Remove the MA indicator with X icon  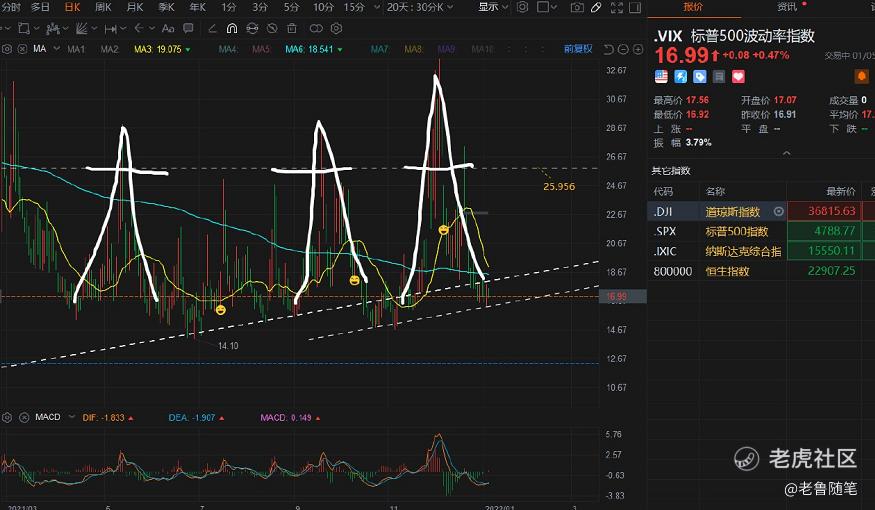(x=23, y=49)
